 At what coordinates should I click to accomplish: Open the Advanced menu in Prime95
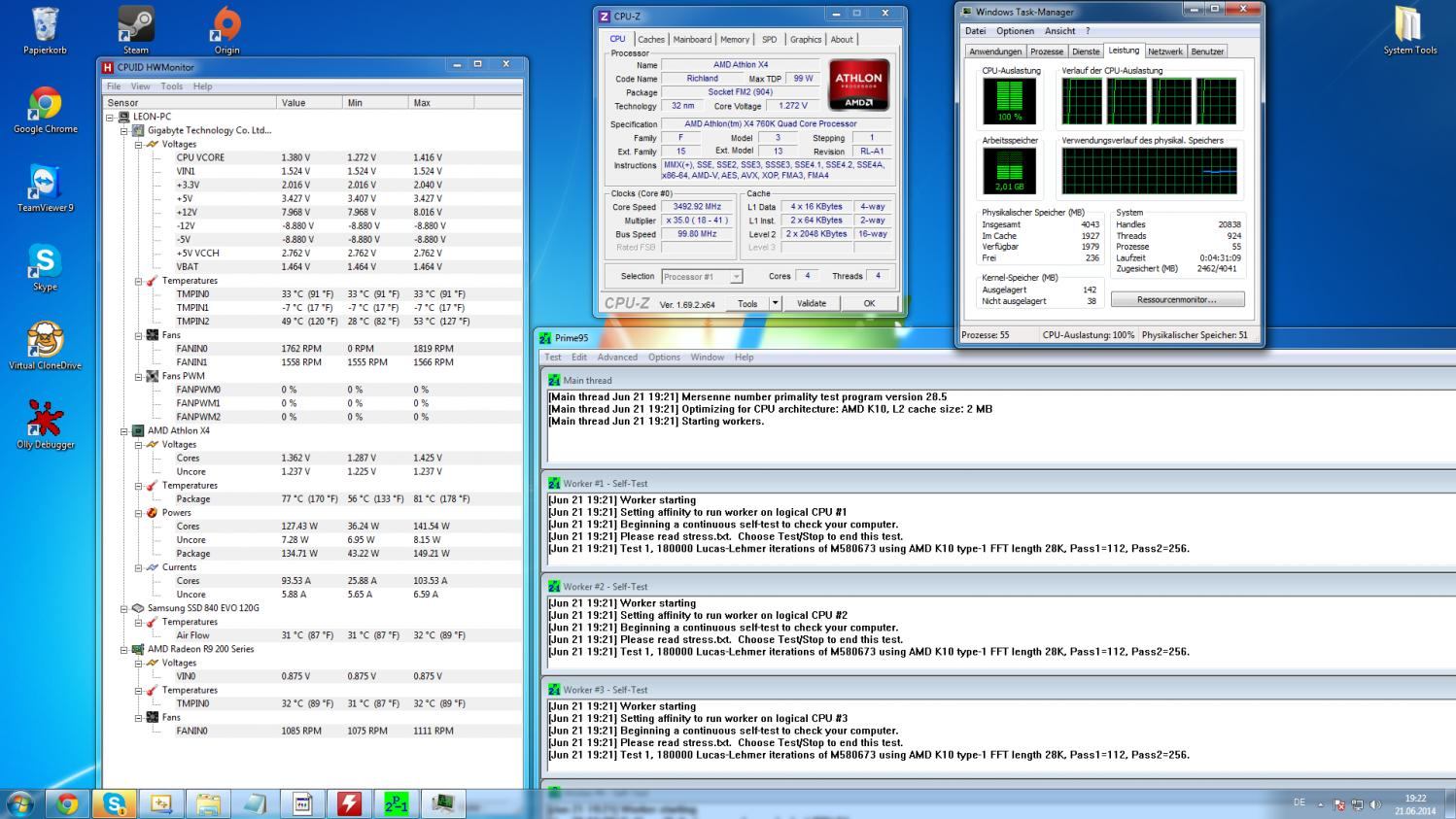(617, 358)
